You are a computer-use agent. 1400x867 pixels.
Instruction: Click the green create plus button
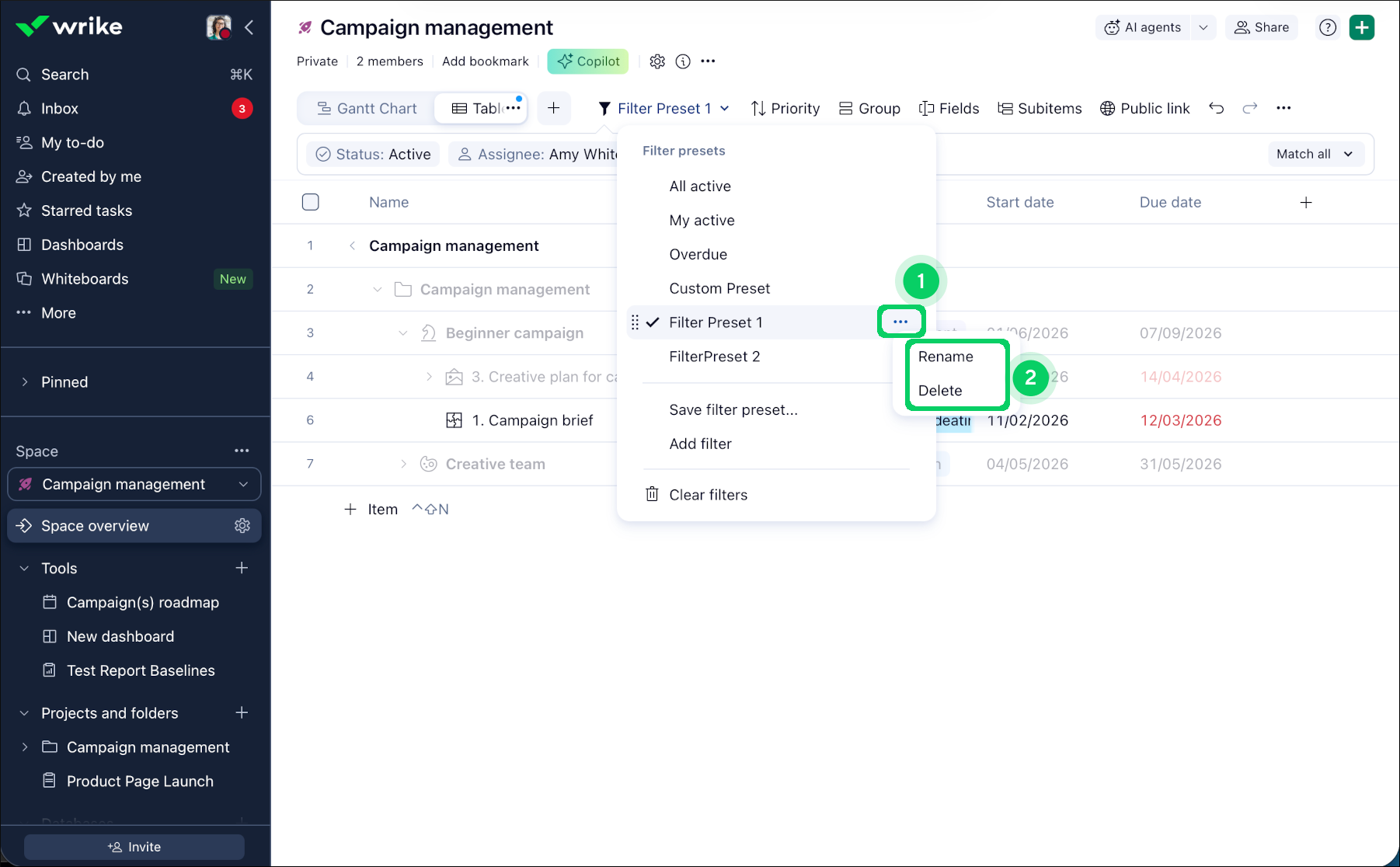coord(1362,27)
